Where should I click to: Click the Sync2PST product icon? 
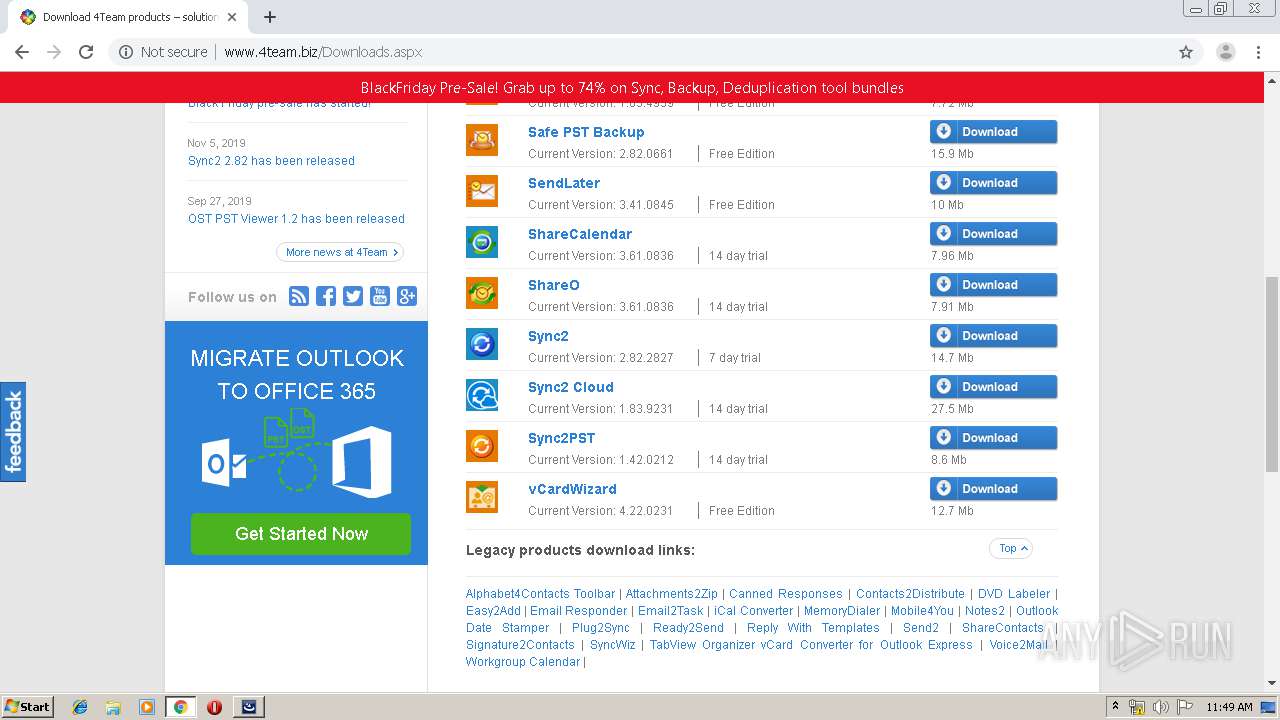pyautogui.click(x=482, y=446)
